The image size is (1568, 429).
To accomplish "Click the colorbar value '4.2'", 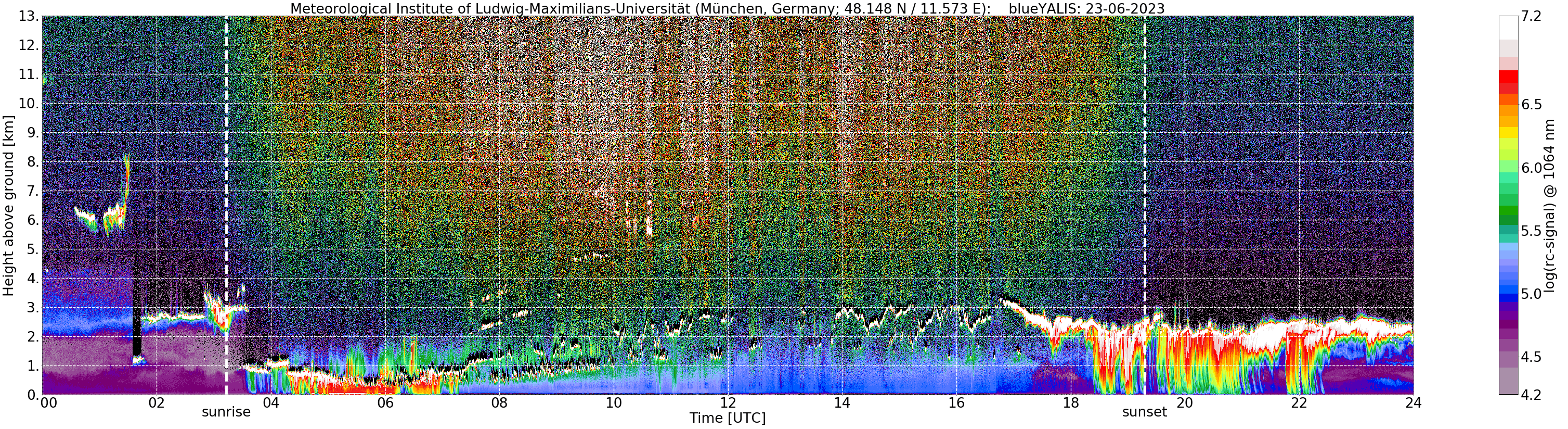I will pos(1532,395).
